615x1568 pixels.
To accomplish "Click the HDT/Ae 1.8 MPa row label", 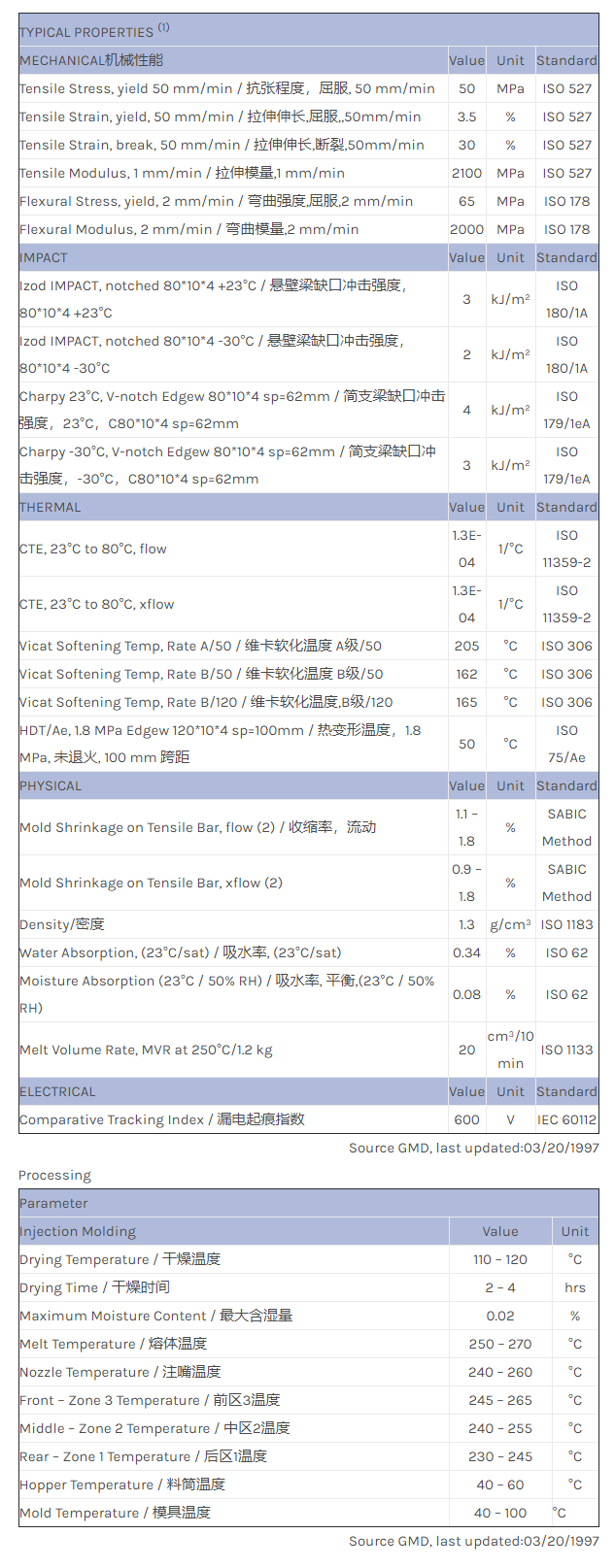I will (220, 744).
